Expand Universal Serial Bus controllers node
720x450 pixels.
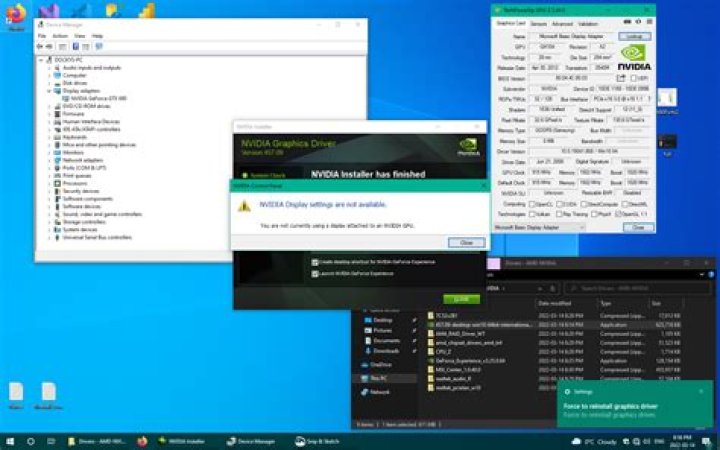coord(49,237)
